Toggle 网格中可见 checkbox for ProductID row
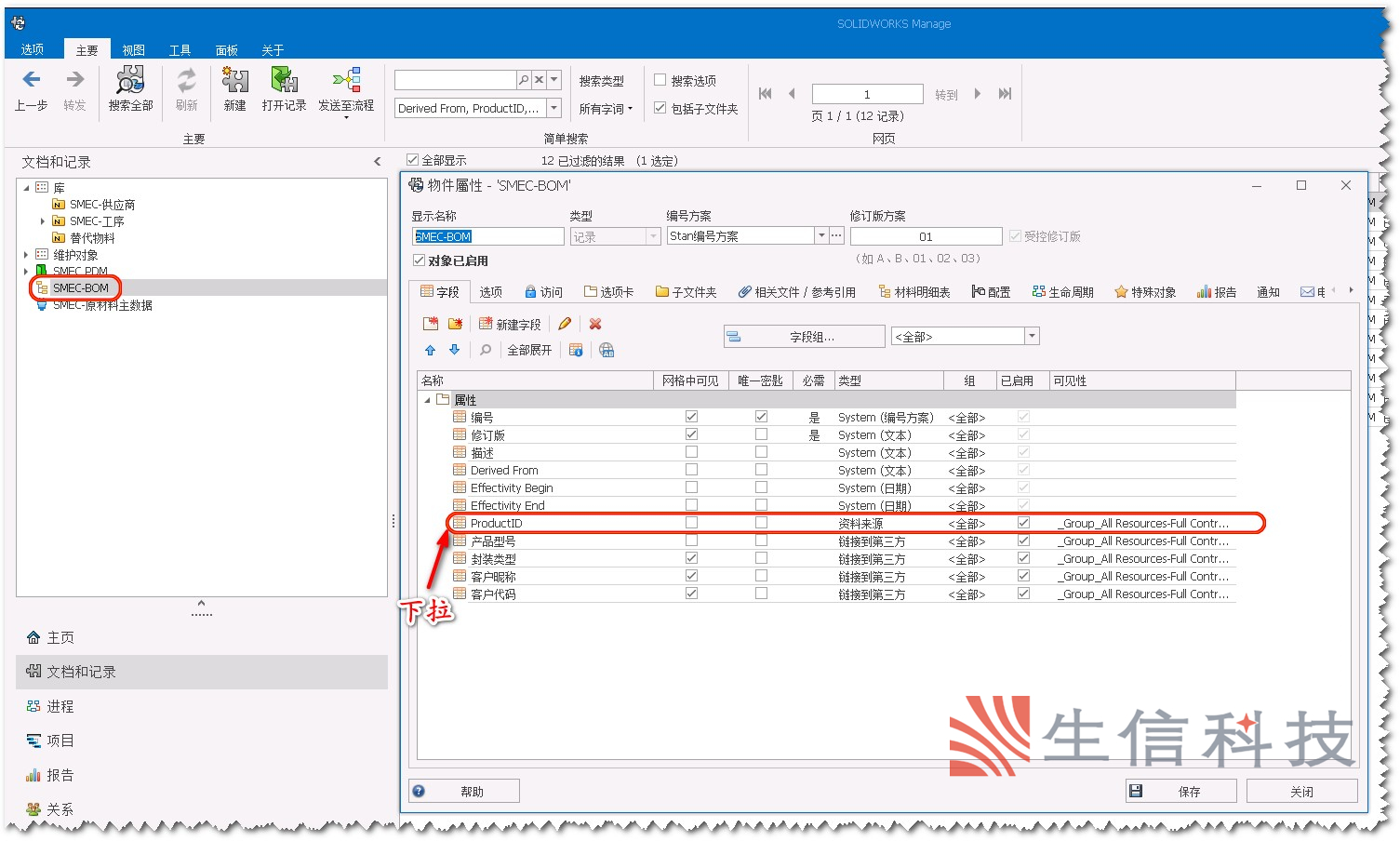The image size is (1400, 841). [691, 523]
